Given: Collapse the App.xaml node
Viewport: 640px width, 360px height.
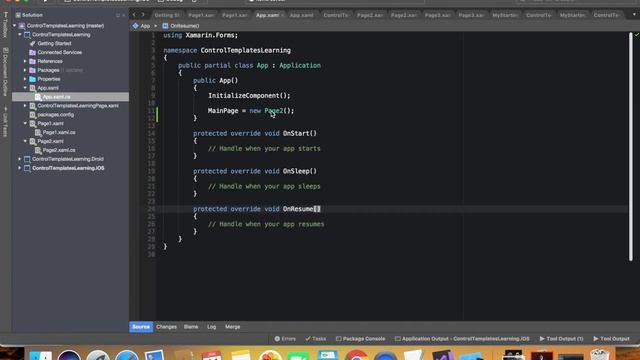Looking at the screenshot, I should click(x=25, y=88).
